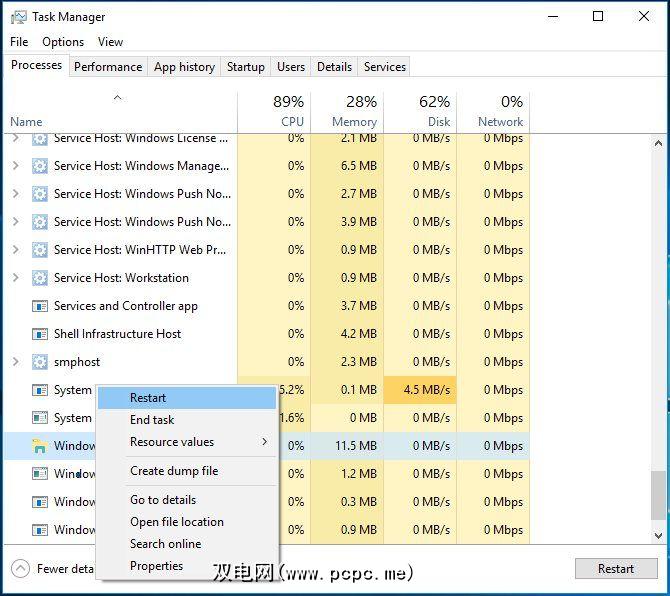Click the 11.5 MB memory value
670x596 pixels.
point(356,446)
